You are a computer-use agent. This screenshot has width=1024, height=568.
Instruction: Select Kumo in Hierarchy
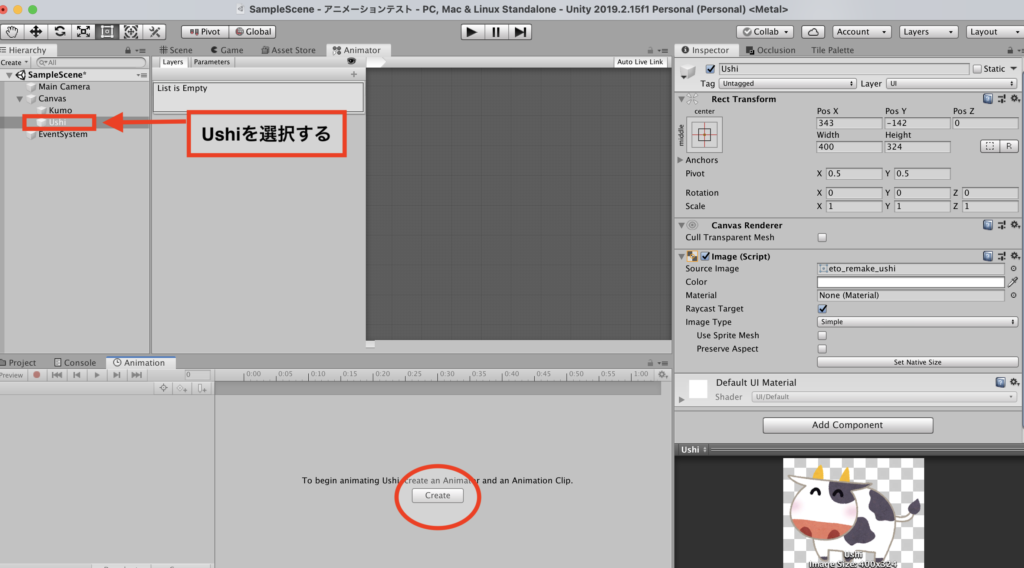[x=60, y=110]
